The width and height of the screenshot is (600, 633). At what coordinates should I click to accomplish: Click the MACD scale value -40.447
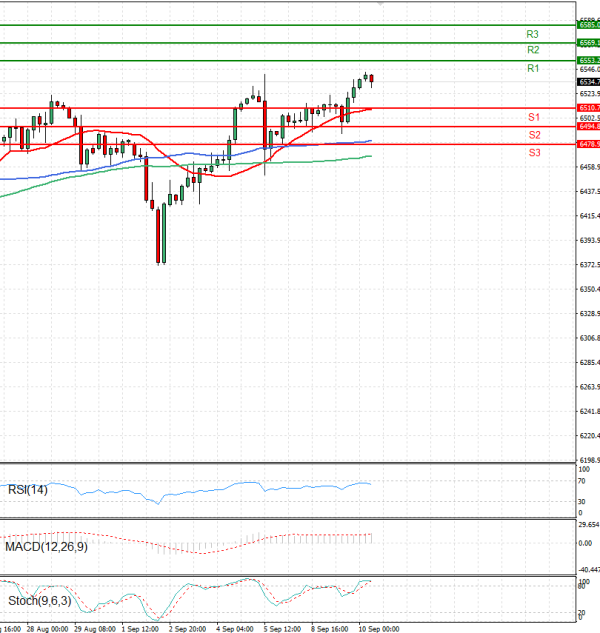coord(589,570)
